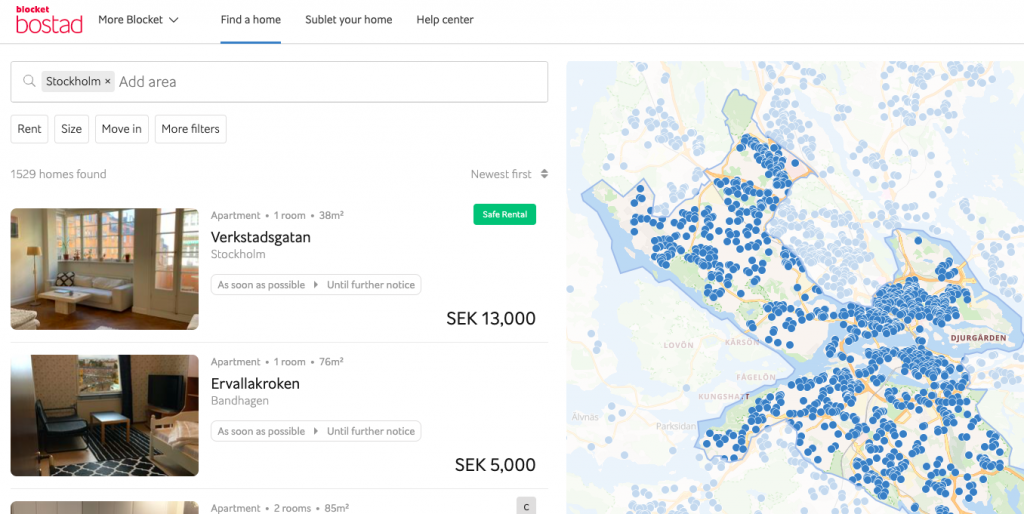Open the Verkstadsgatan listing title
The height and width of the screenshot is (514, 1024).
coord(261,237)
